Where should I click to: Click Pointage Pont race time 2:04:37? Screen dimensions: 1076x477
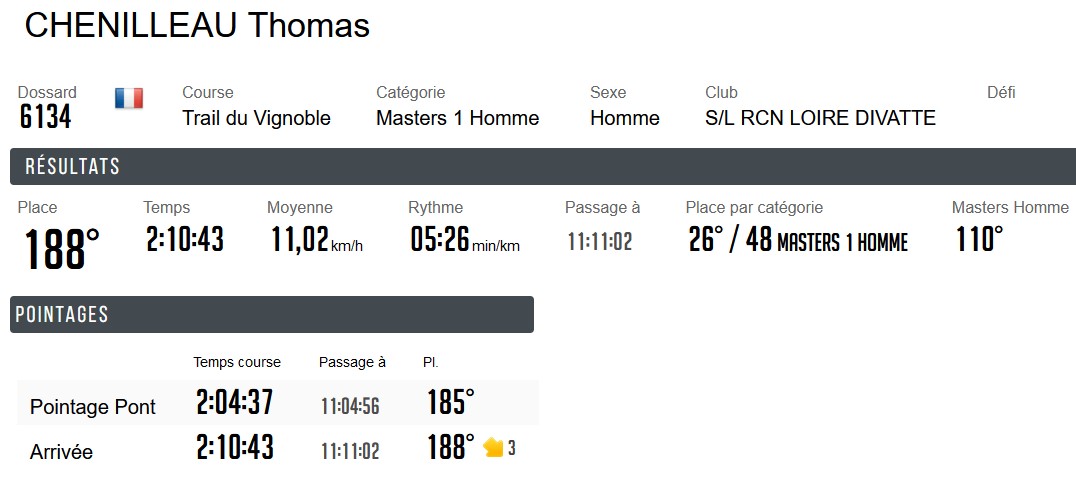point(234,403)
